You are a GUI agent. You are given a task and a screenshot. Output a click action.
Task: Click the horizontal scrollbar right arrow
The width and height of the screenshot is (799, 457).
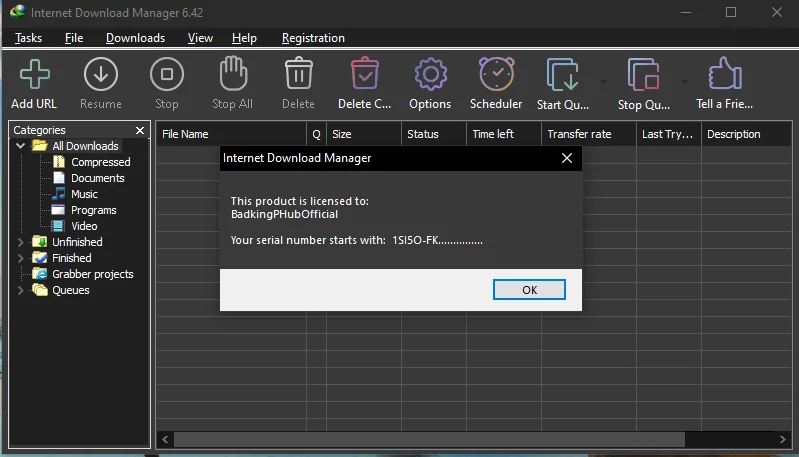pyautogui.click(x=783, y=439)
